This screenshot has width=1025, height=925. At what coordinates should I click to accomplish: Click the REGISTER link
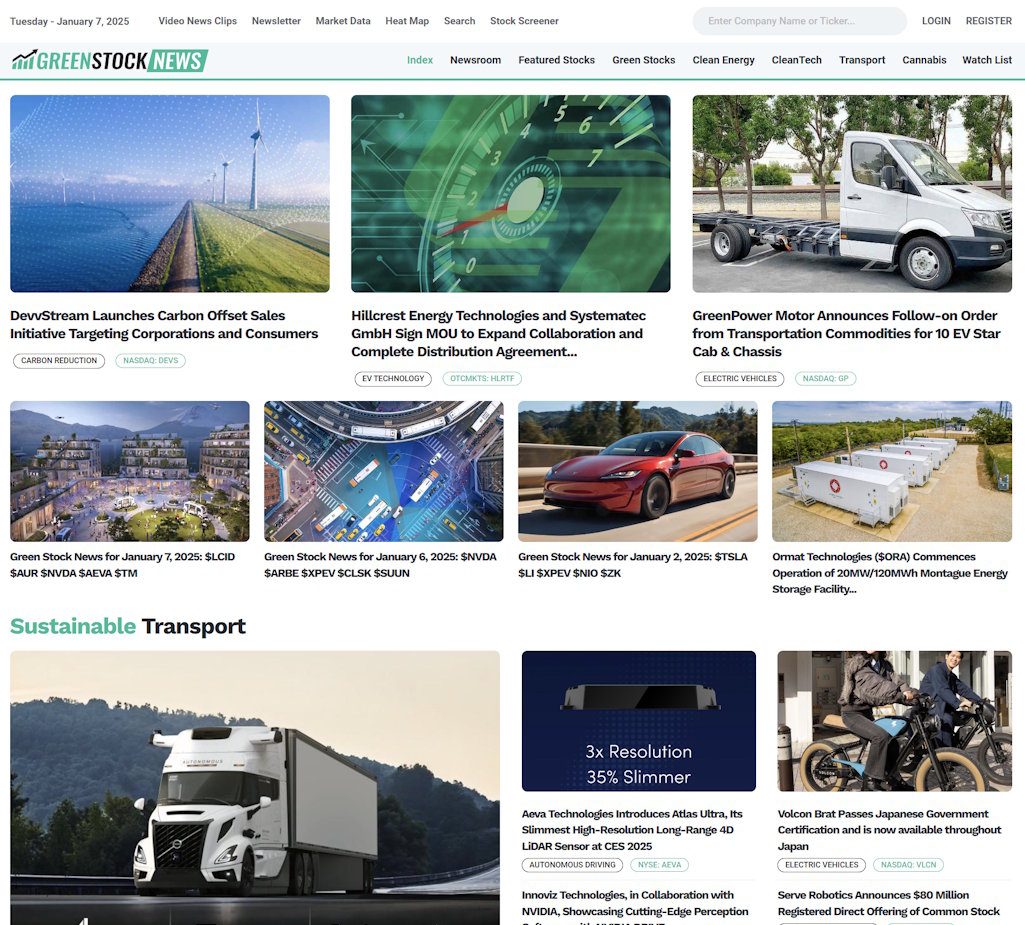point(988,21)
